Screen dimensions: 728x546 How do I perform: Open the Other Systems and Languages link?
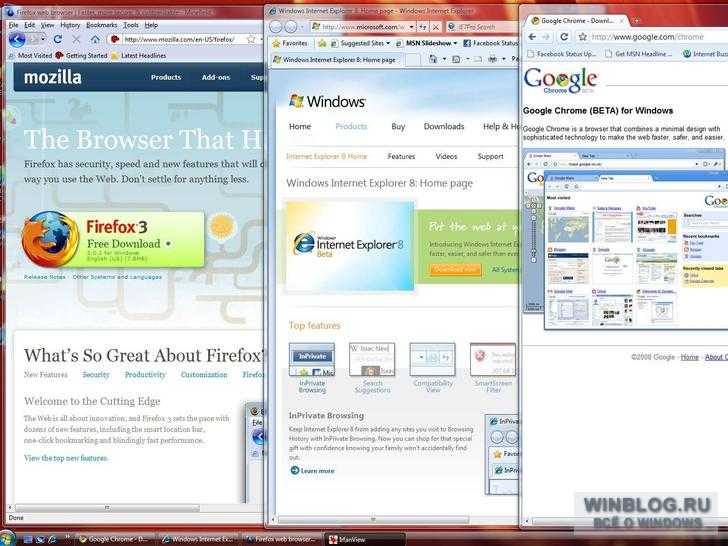pyautogui.click(x=117, y=277)
